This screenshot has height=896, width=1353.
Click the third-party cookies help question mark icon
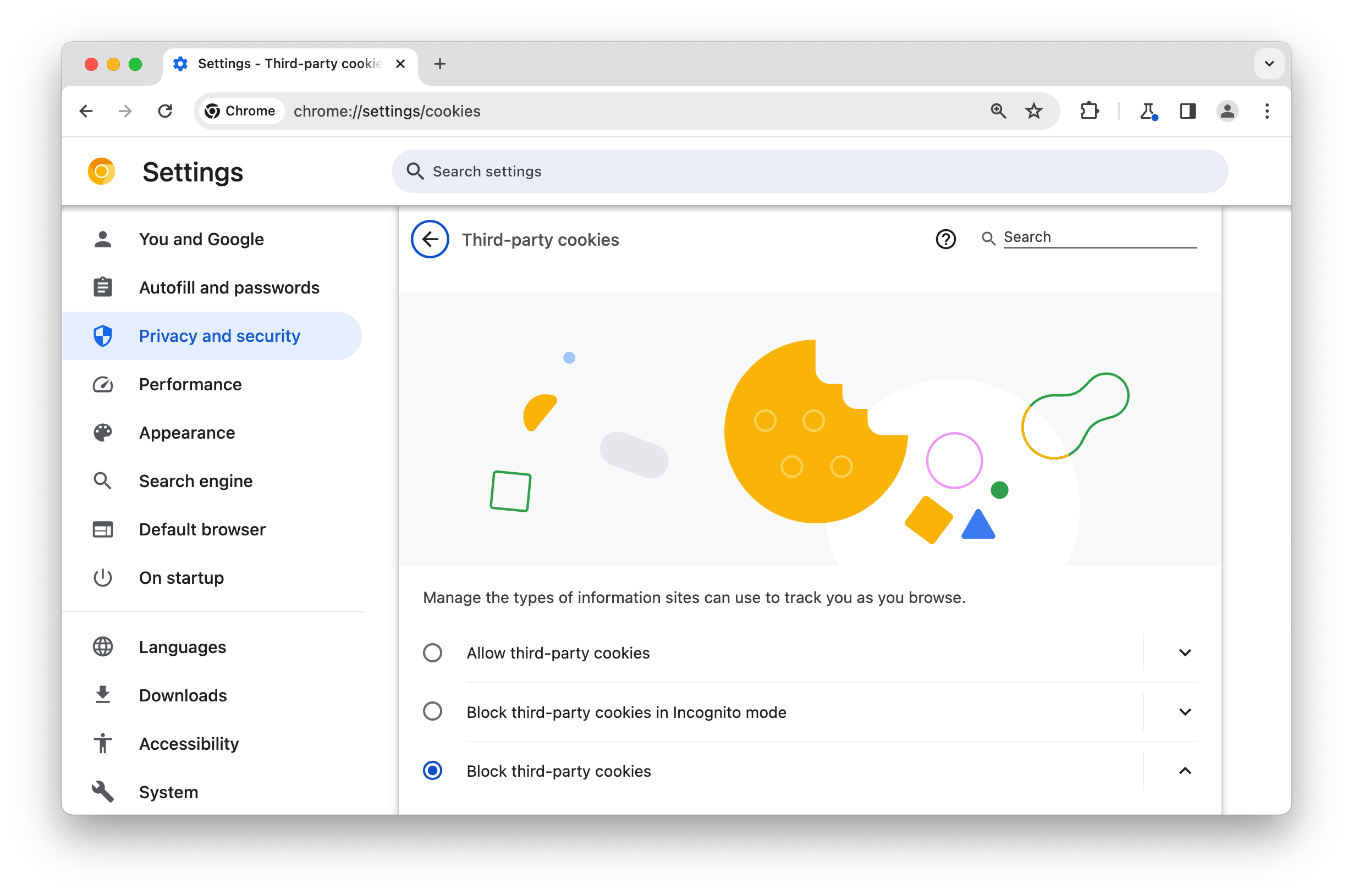(x=946, y=237)
